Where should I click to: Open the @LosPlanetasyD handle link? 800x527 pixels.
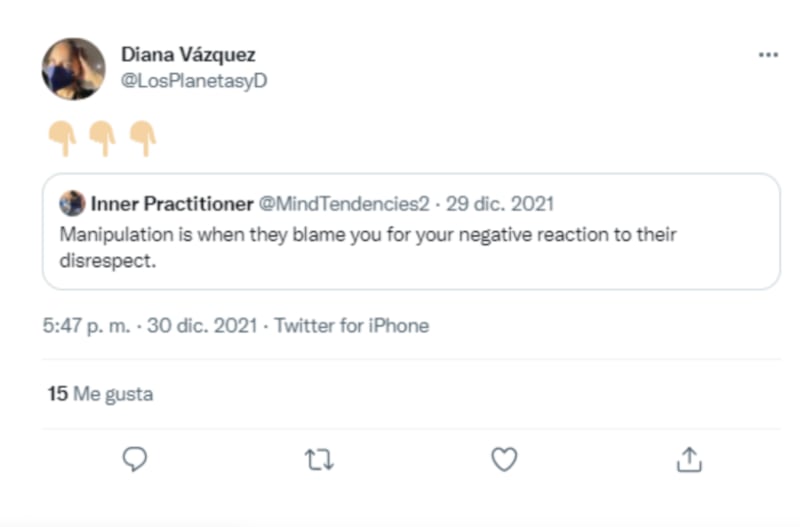point(194,81)
